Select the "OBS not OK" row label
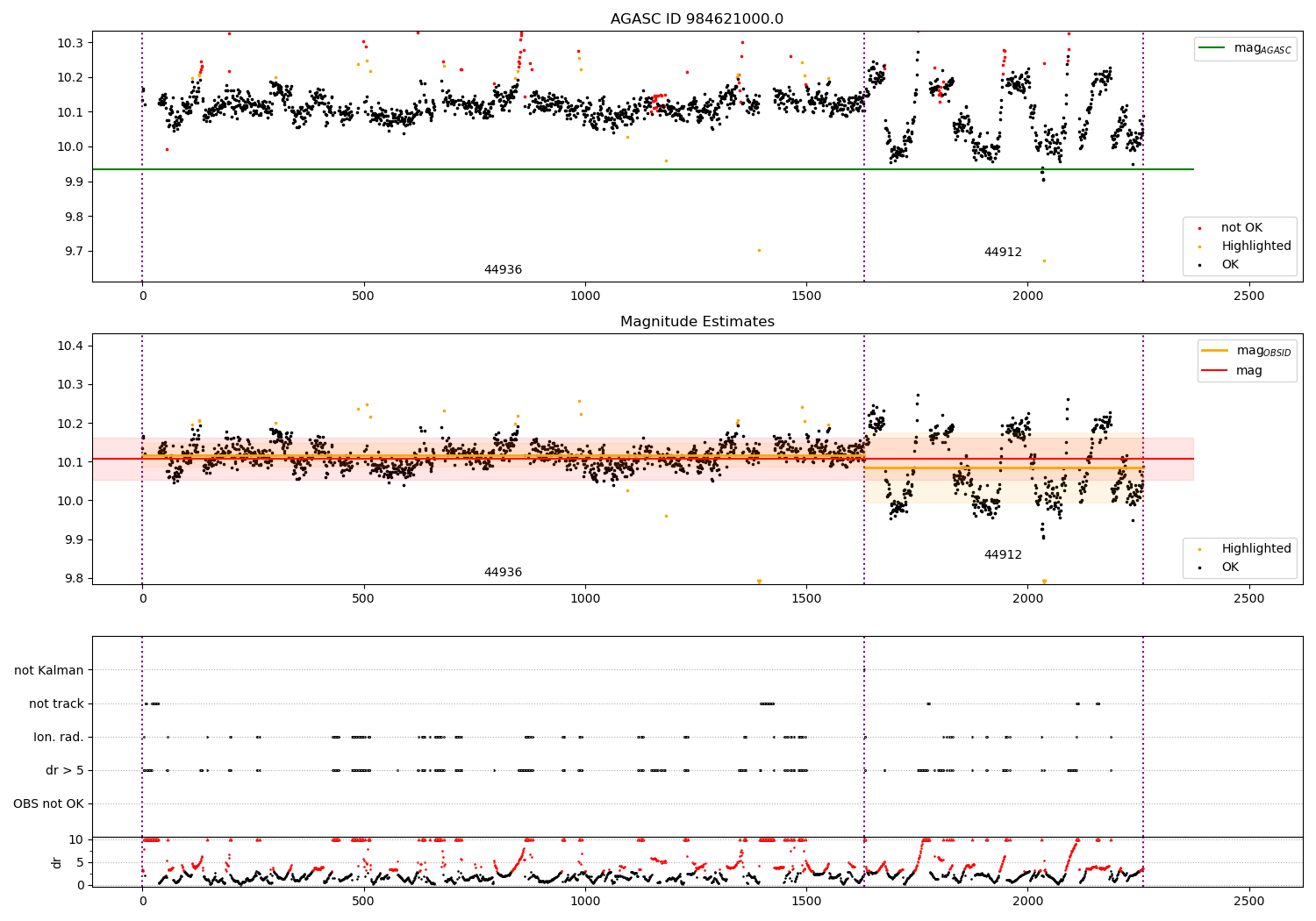This screenshot has width=1316, height=921. click(x=48, y=804)
